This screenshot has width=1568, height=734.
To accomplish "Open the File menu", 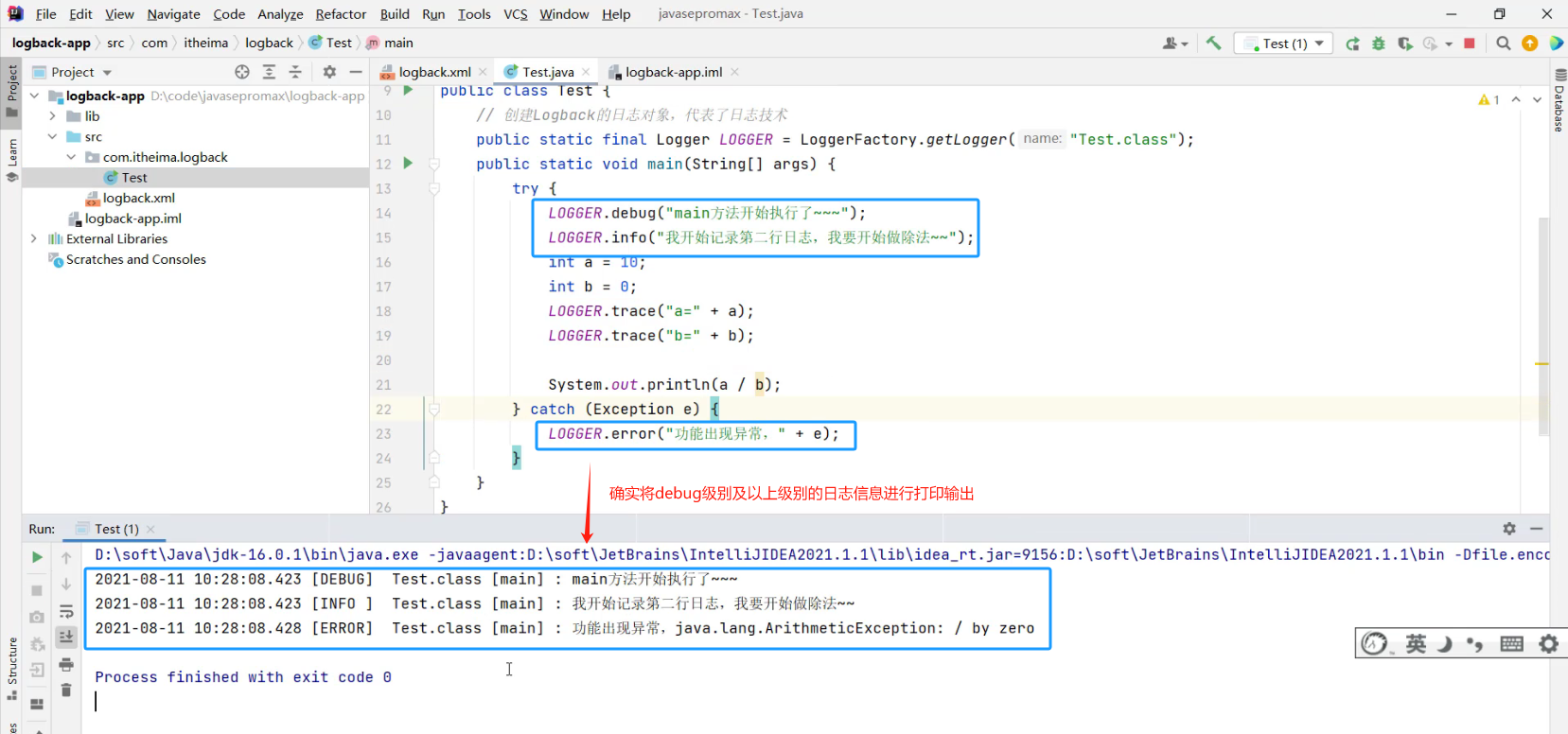I will coord(45,14).
